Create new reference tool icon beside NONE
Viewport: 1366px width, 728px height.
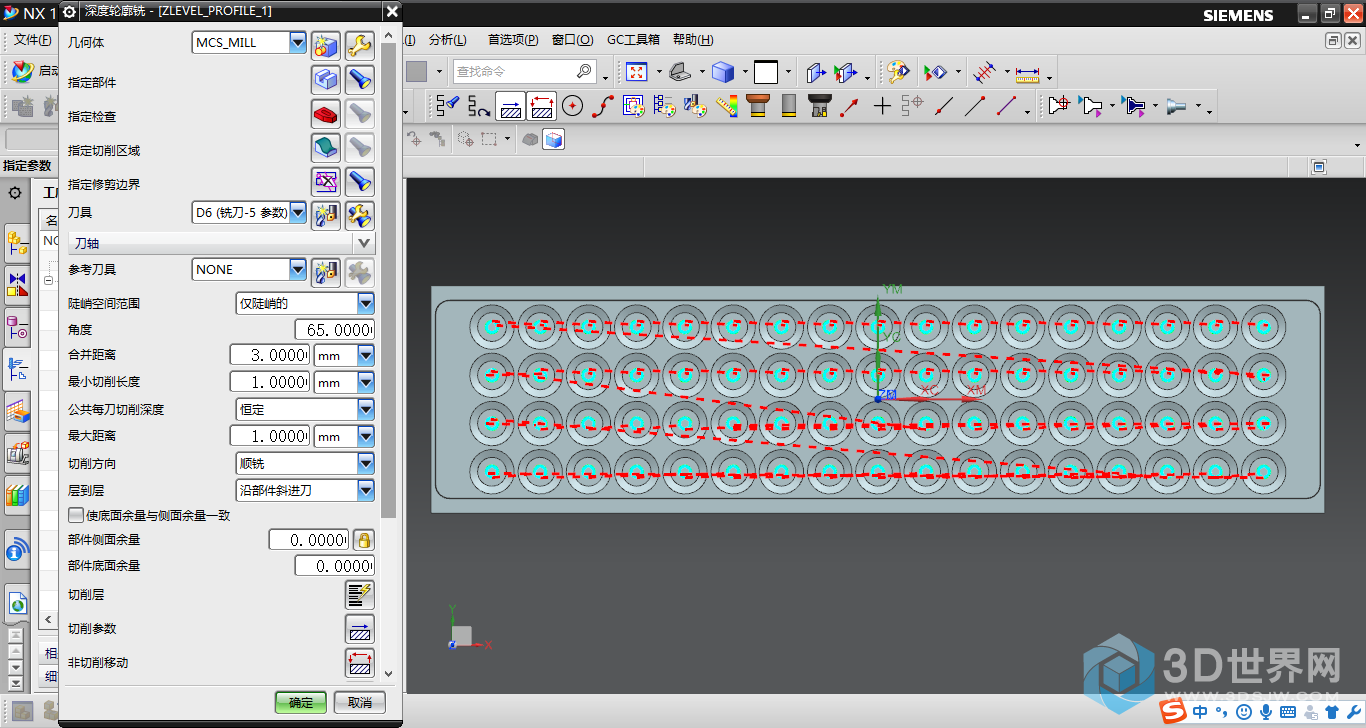[326, 271]
